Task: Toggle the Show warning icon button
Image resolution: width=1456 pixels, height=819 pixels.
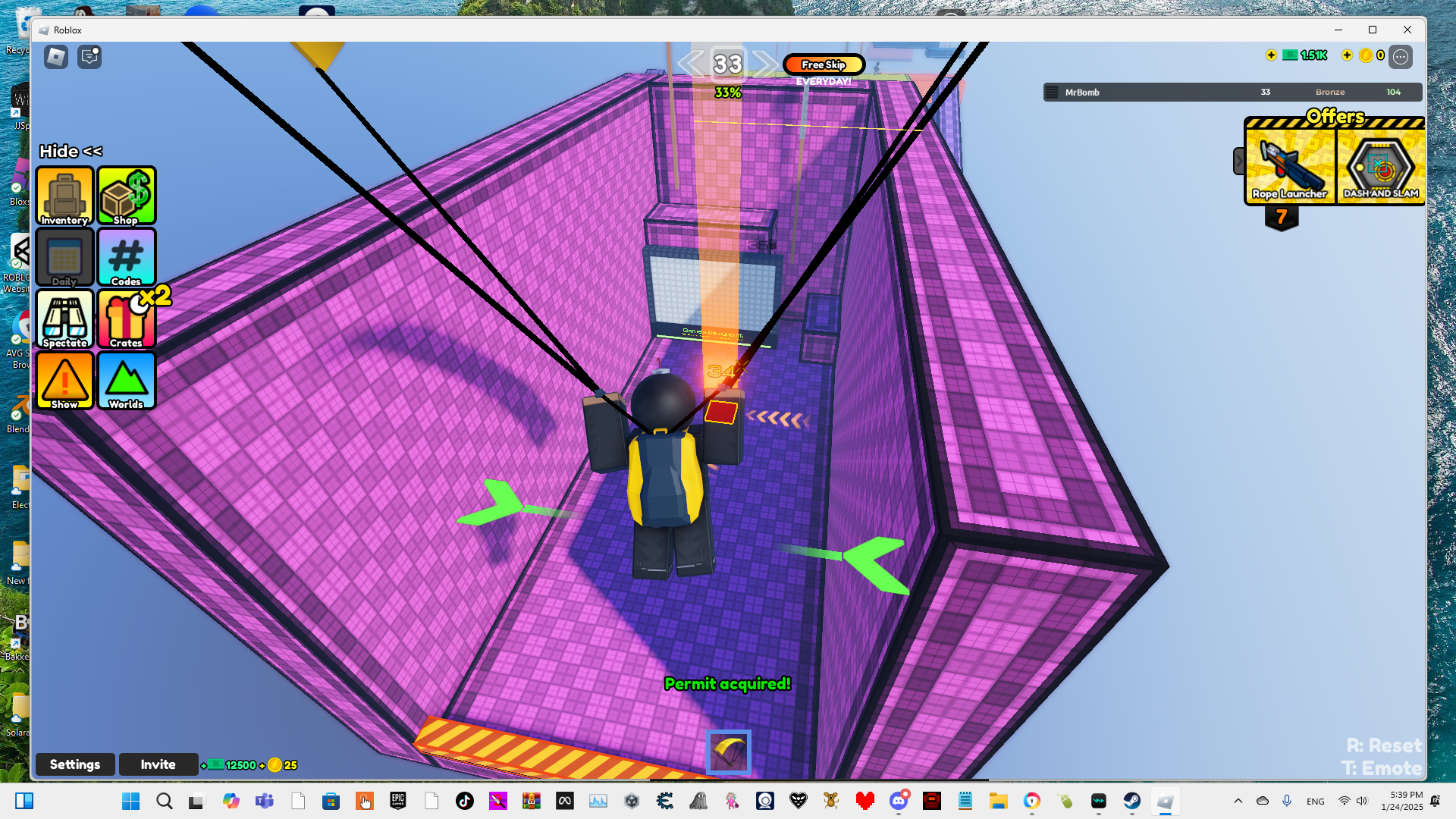Action: (64, 381)
